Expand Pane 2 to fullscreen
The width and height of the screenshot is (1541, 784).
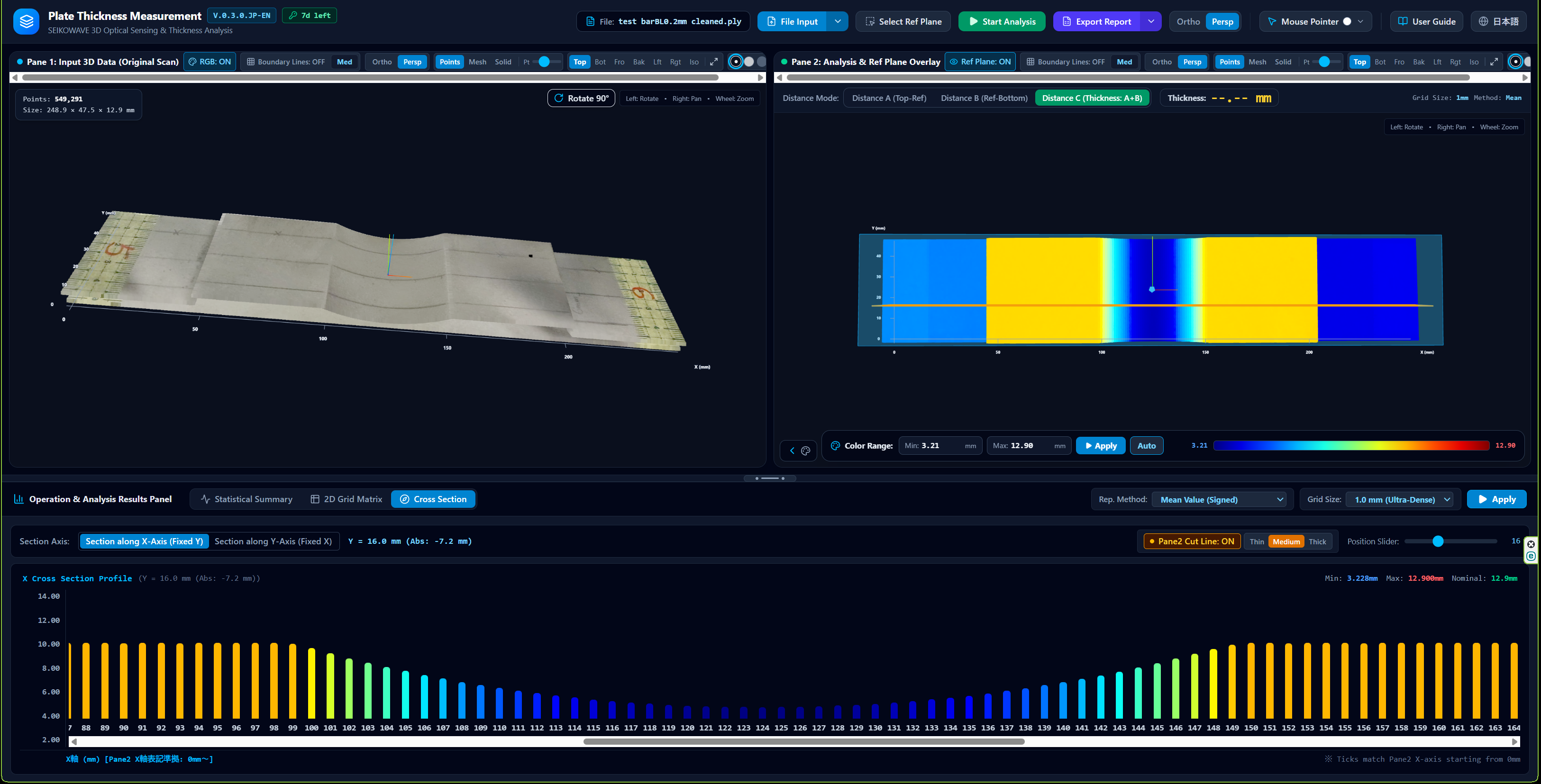[x=1494, y=62]
